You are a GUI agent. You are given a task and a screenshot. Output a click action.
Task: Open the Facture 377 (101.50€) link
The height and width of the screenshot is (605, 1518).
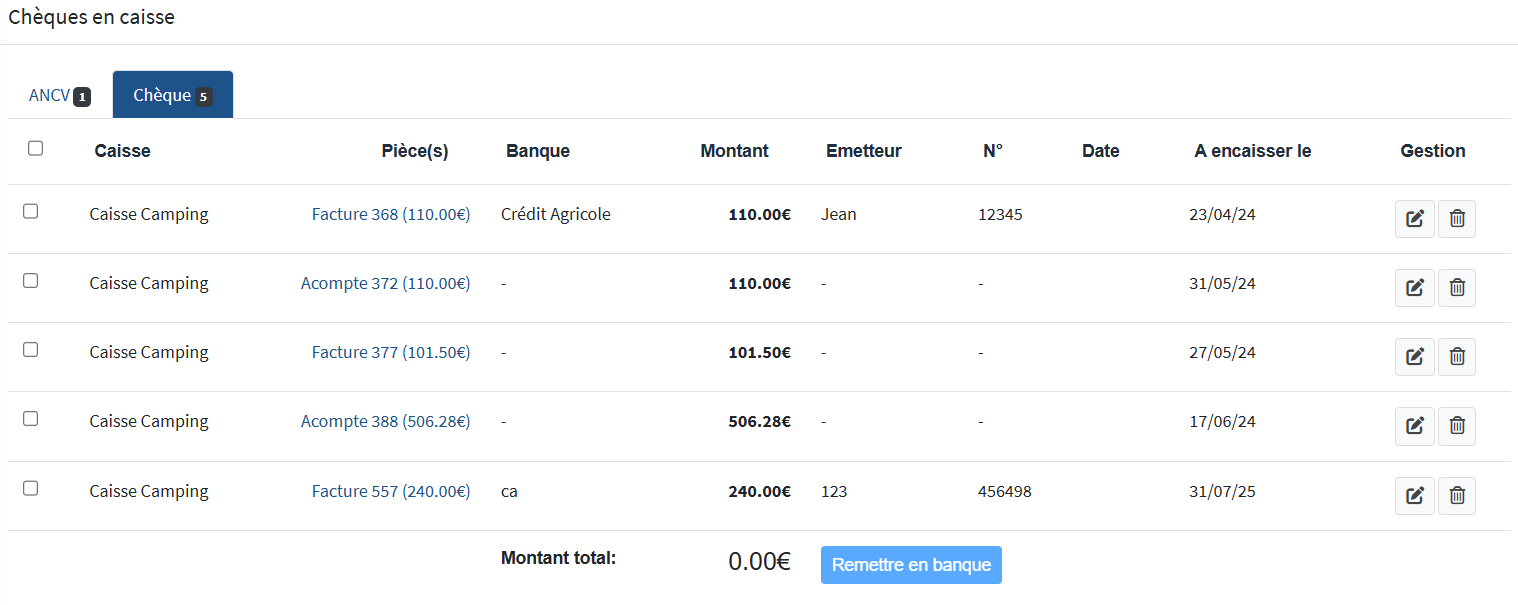click(390, 352)
